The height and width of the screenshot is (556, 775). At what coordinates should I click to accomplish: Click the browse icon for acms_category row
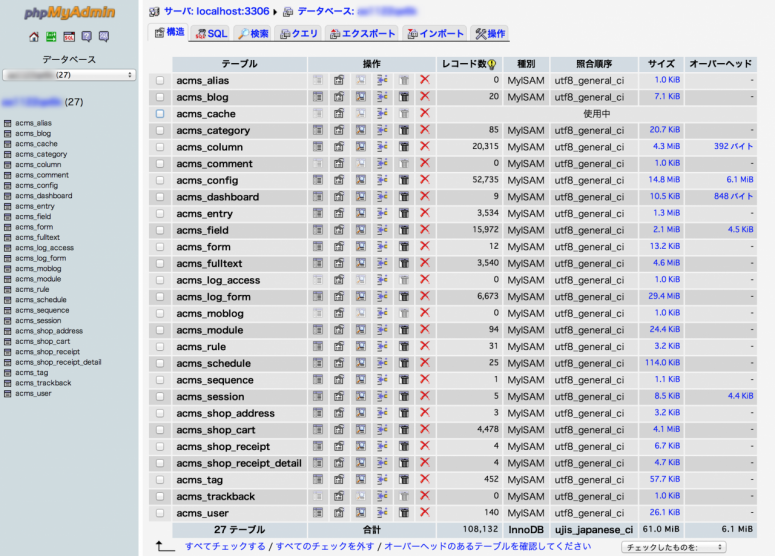(x=318, y=130)
